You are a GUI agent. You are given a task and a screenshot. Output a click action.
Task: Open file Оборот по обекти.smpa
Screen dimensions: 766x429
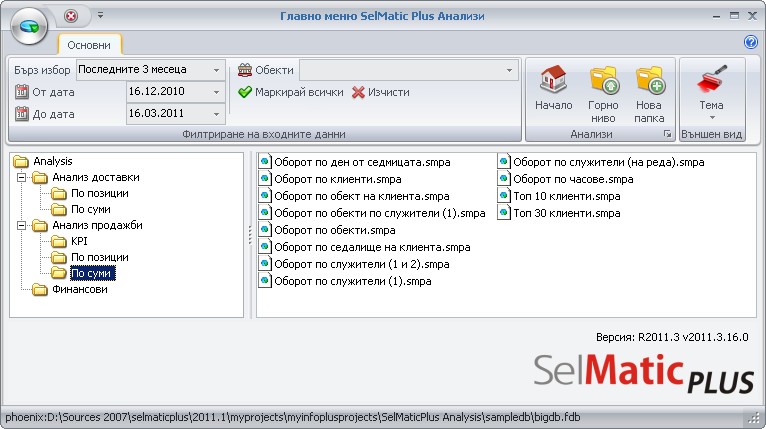pyautogui.click(x=335, y=231)
